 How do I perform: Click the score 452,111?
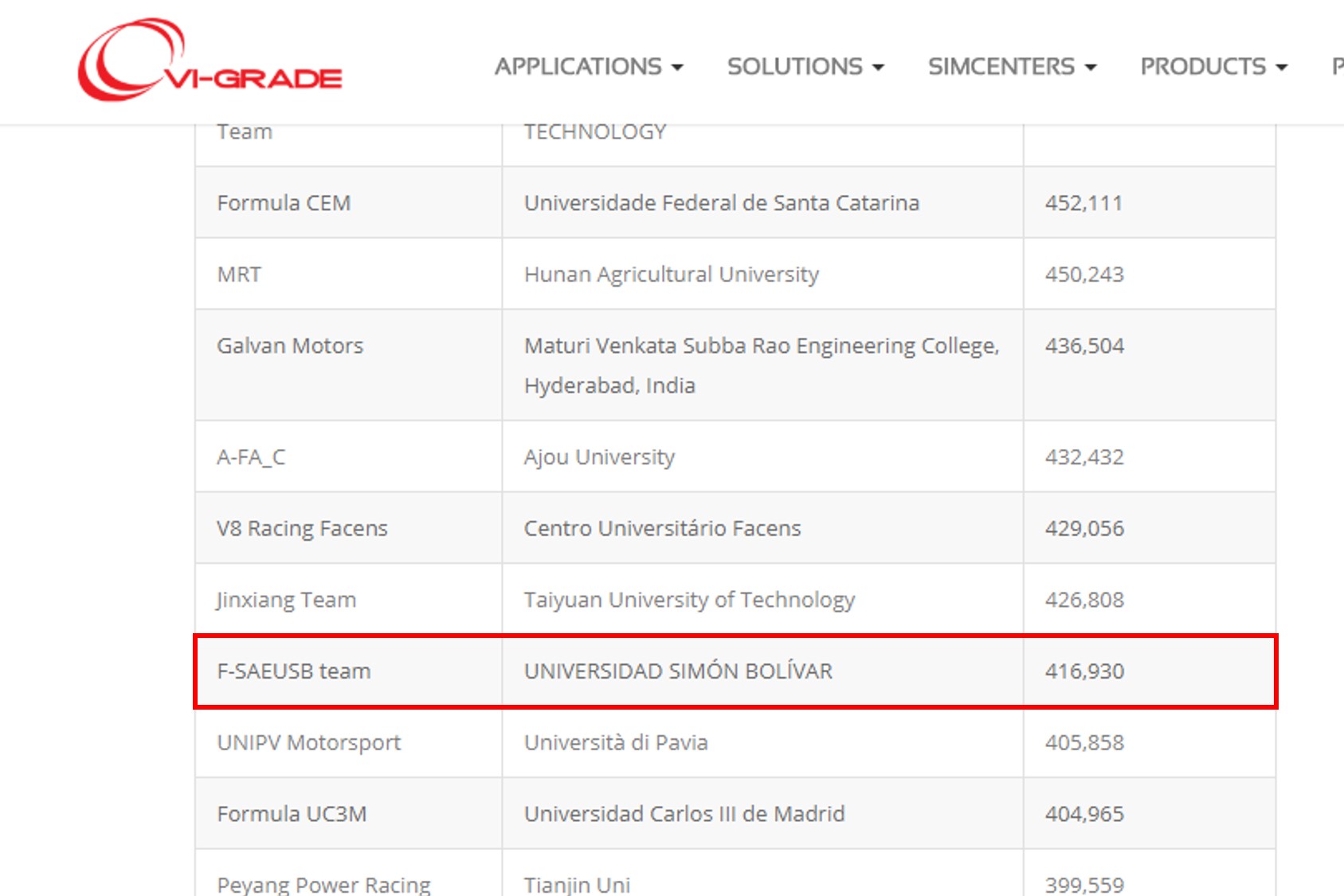coord(1083,203)
